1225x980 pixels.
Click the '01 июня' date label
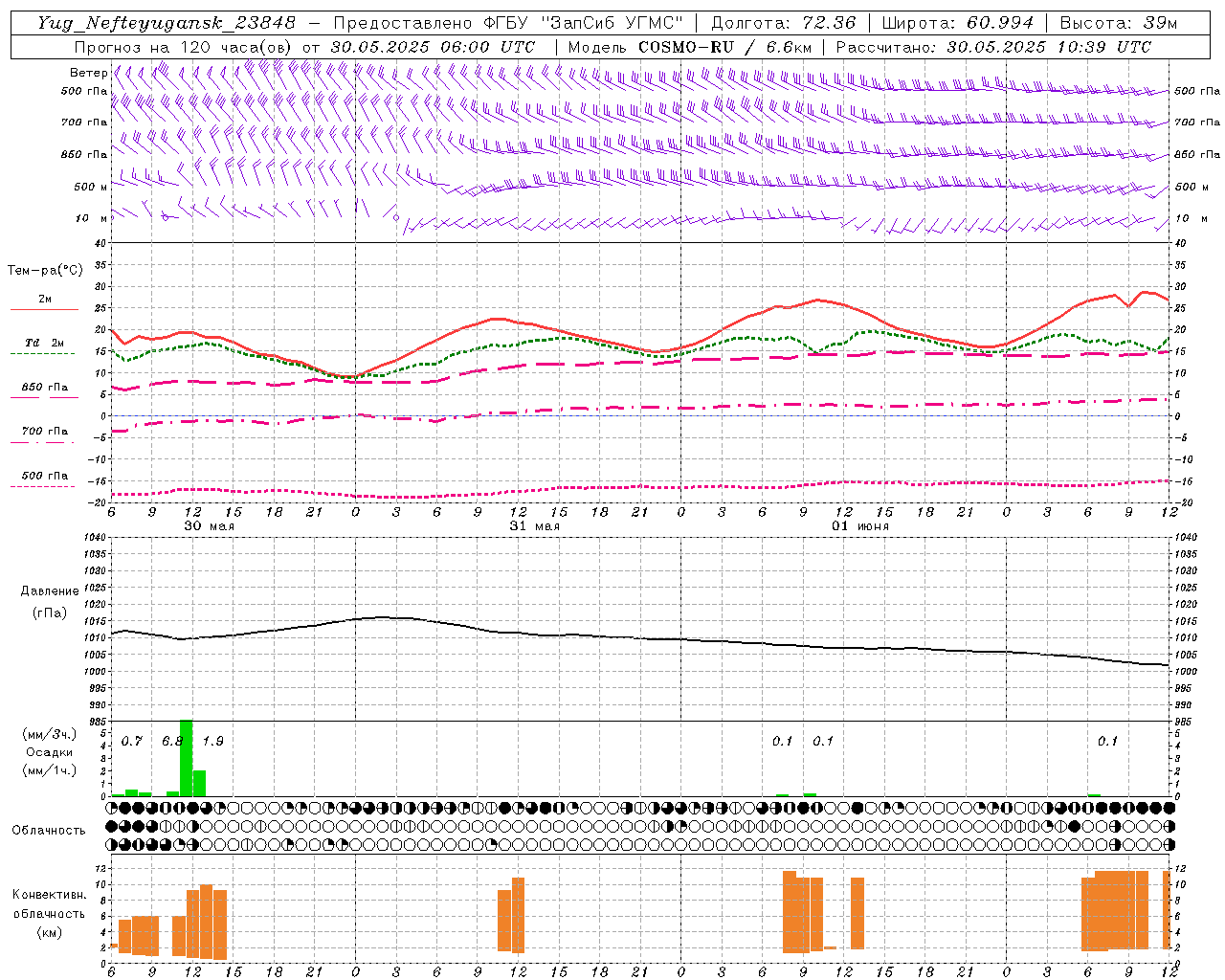[x=860, y=526]
